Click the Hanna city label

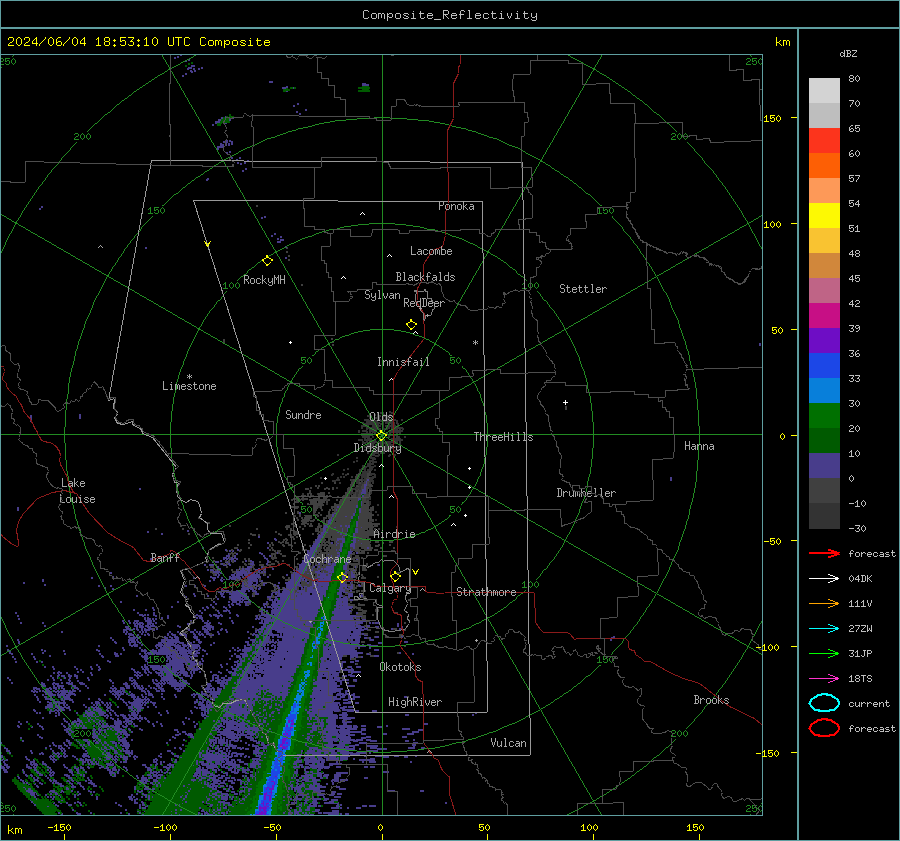(x=699, y=446)
